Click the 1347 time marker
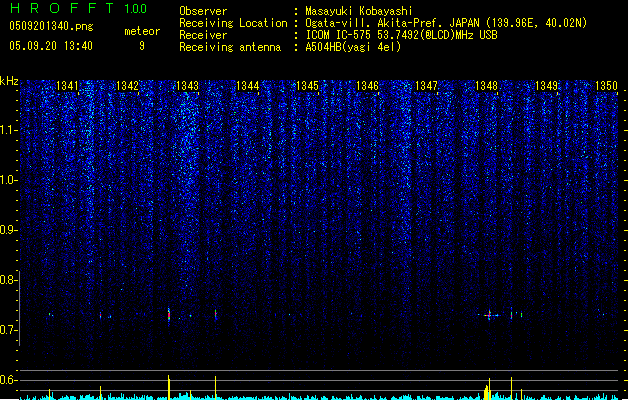629x400 pixels. point(426,86)
